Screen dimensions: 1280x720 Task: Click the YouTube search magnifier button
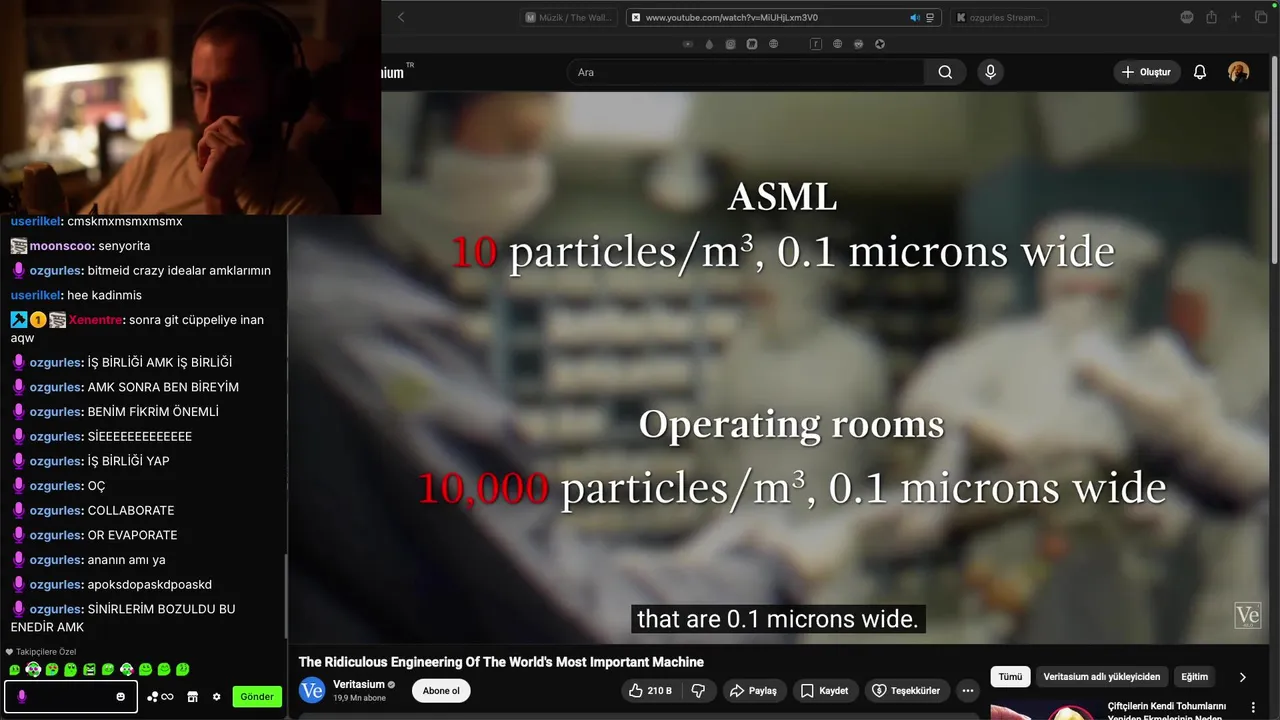tap(945, 72)
